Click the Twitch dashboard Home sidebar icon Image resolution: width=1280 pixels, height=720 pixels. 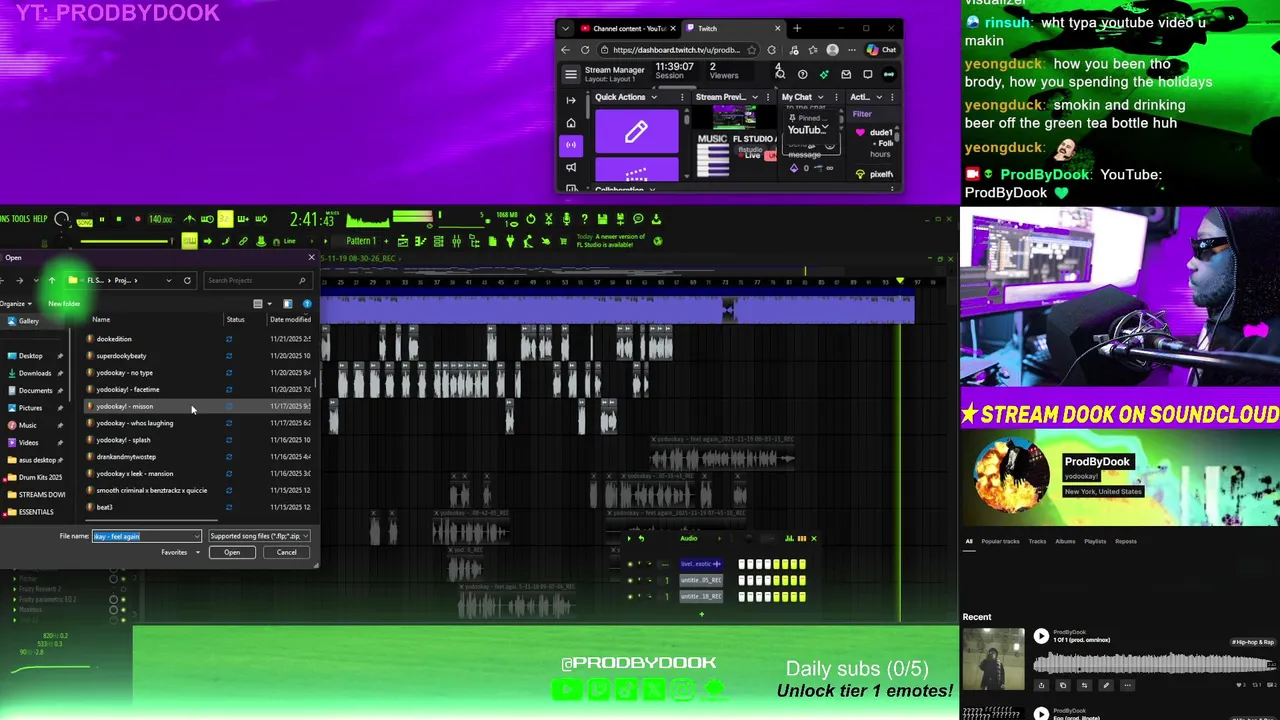point(571,123)
